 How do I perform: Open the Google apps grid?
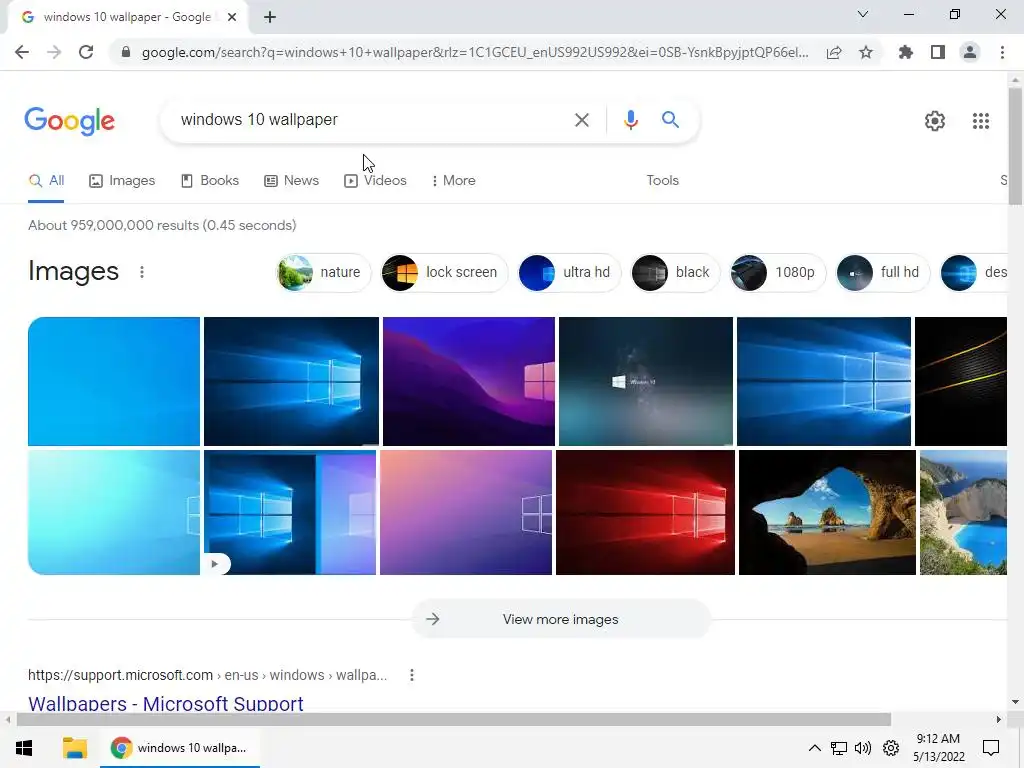pyautogui.click(x=980, y=121)
